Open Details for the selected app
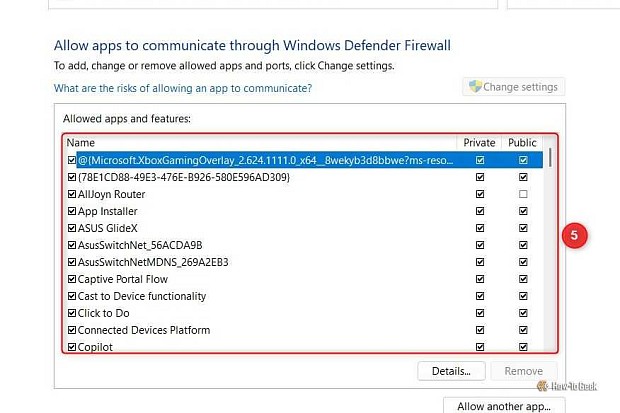This screenshot has height=413, width=620. coord(451,371)
